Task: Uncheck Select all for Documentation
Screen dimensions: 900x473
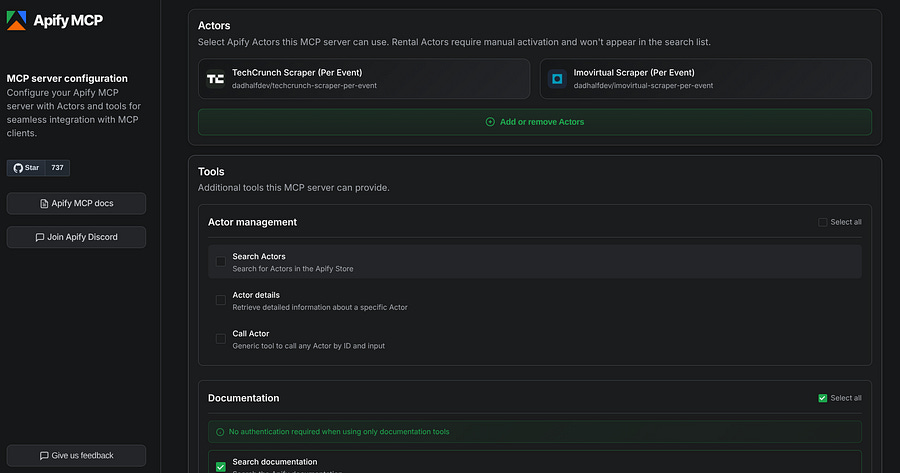Action: point(823,398)
